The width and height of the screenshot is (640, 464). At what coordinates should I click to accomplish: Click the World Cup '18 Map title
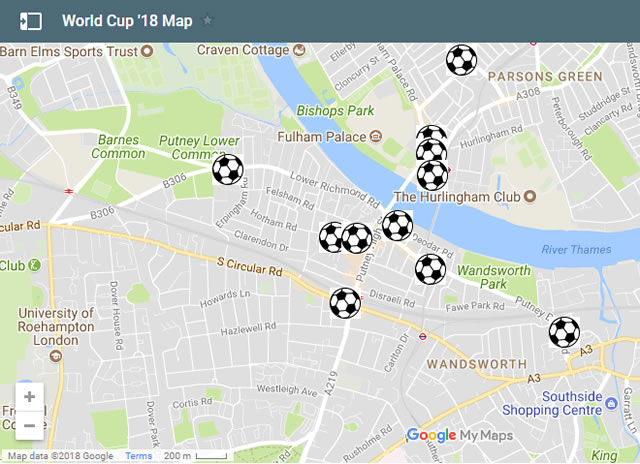(127, 20)
